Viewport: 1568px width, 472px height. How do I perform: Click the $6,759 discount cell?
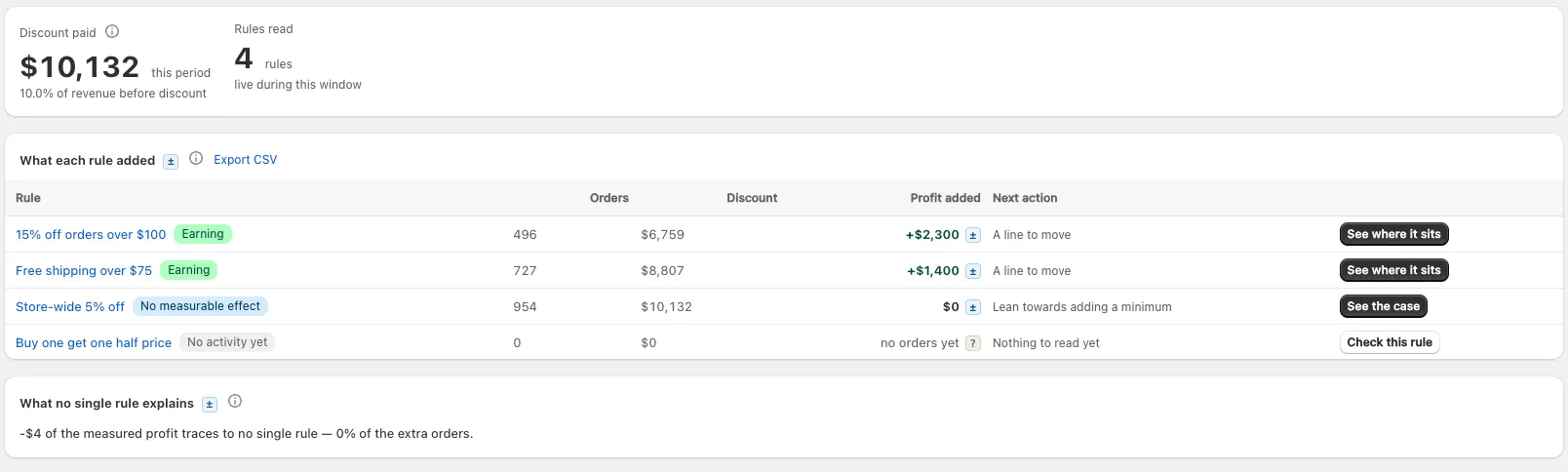[662, 235]
